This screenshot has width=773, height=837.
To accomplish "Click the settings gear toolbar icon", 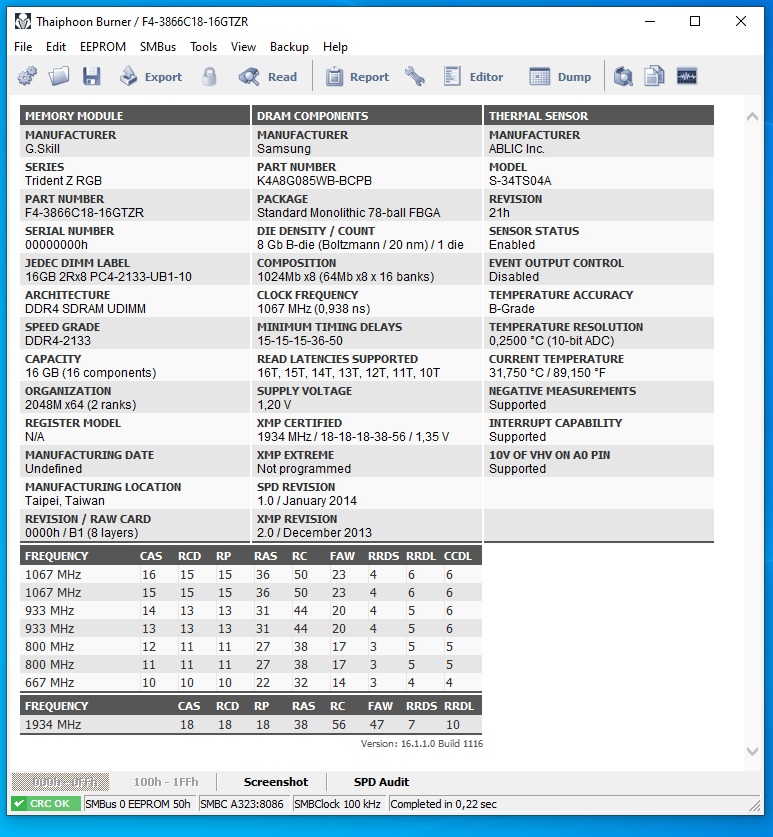I will [27, 77].
